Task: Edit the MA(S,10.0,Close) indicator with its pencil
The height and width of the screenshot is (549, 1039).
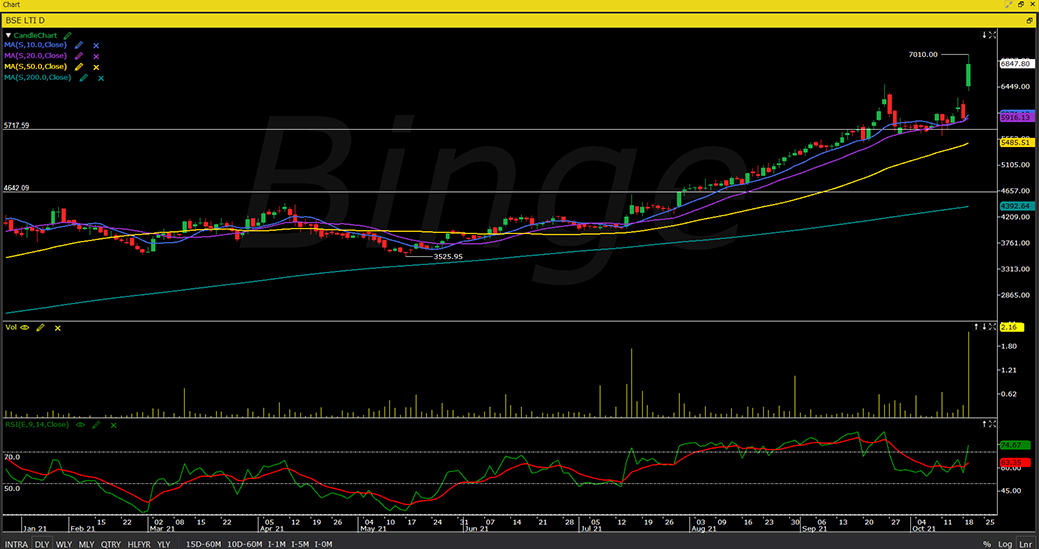Action: [80, 45]
